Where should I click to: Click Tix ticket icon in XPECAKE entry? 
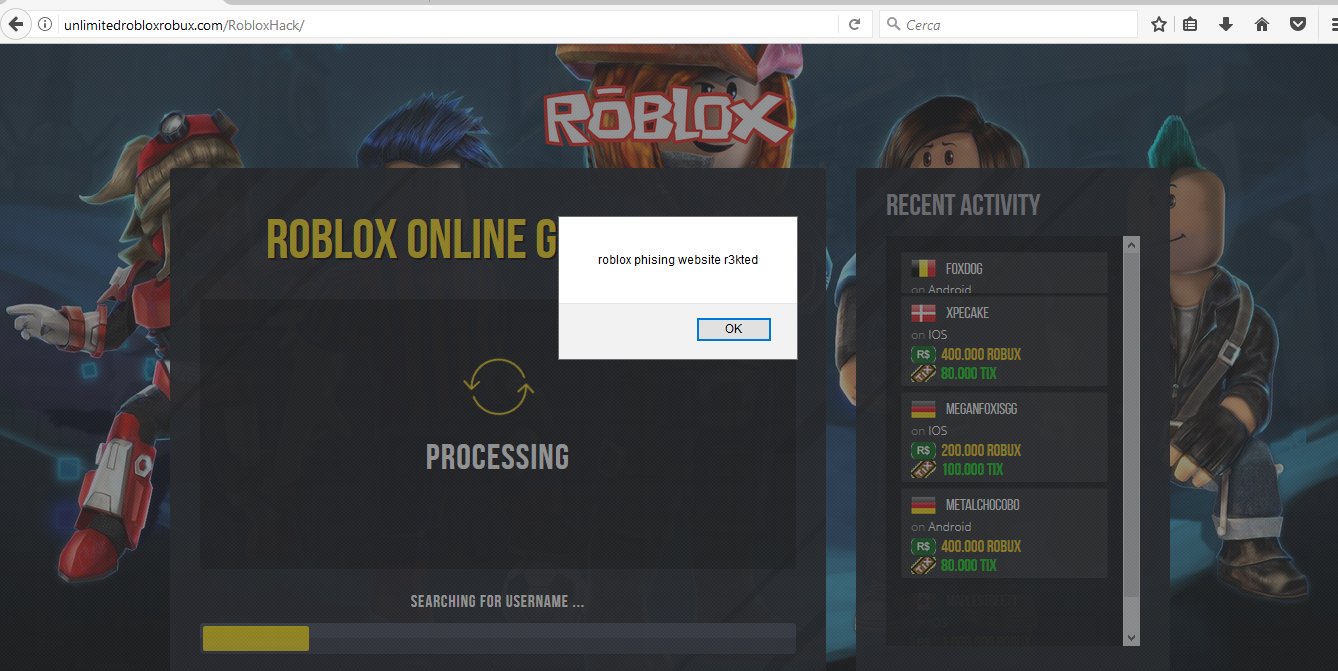pyautogui.click(x=923, y=373)
